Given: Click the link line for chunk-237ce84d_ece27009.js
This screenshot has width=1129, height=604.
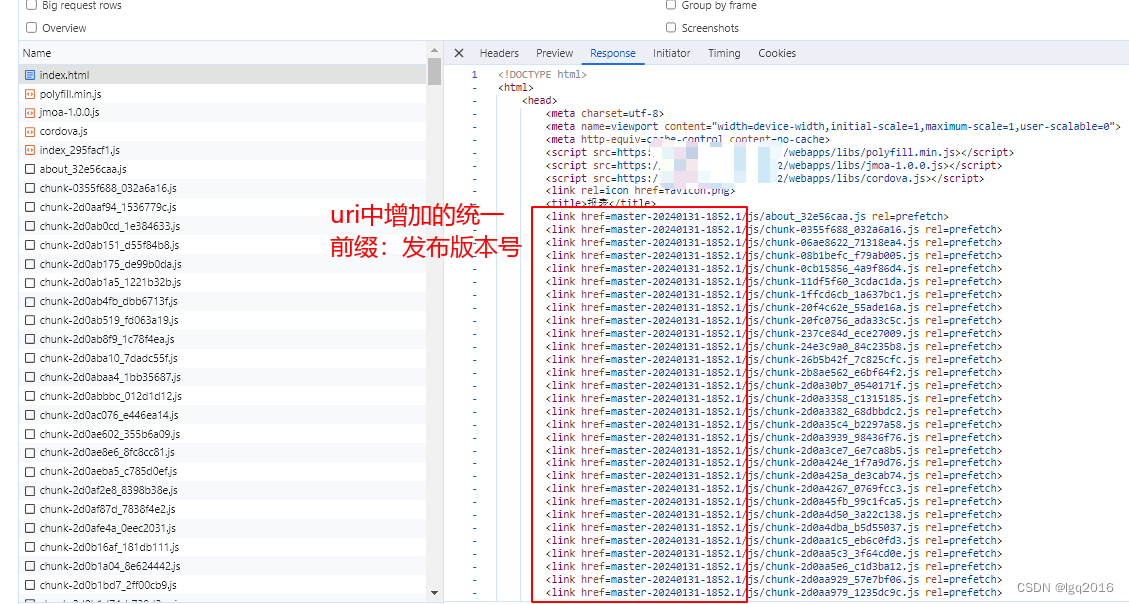Looking at the screenshot, I should (773, 333).
